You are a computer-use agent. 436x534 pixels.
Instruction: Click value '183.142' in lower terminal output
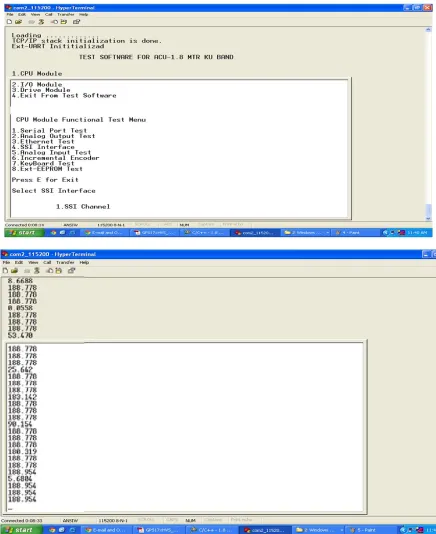tap(22, 397)
